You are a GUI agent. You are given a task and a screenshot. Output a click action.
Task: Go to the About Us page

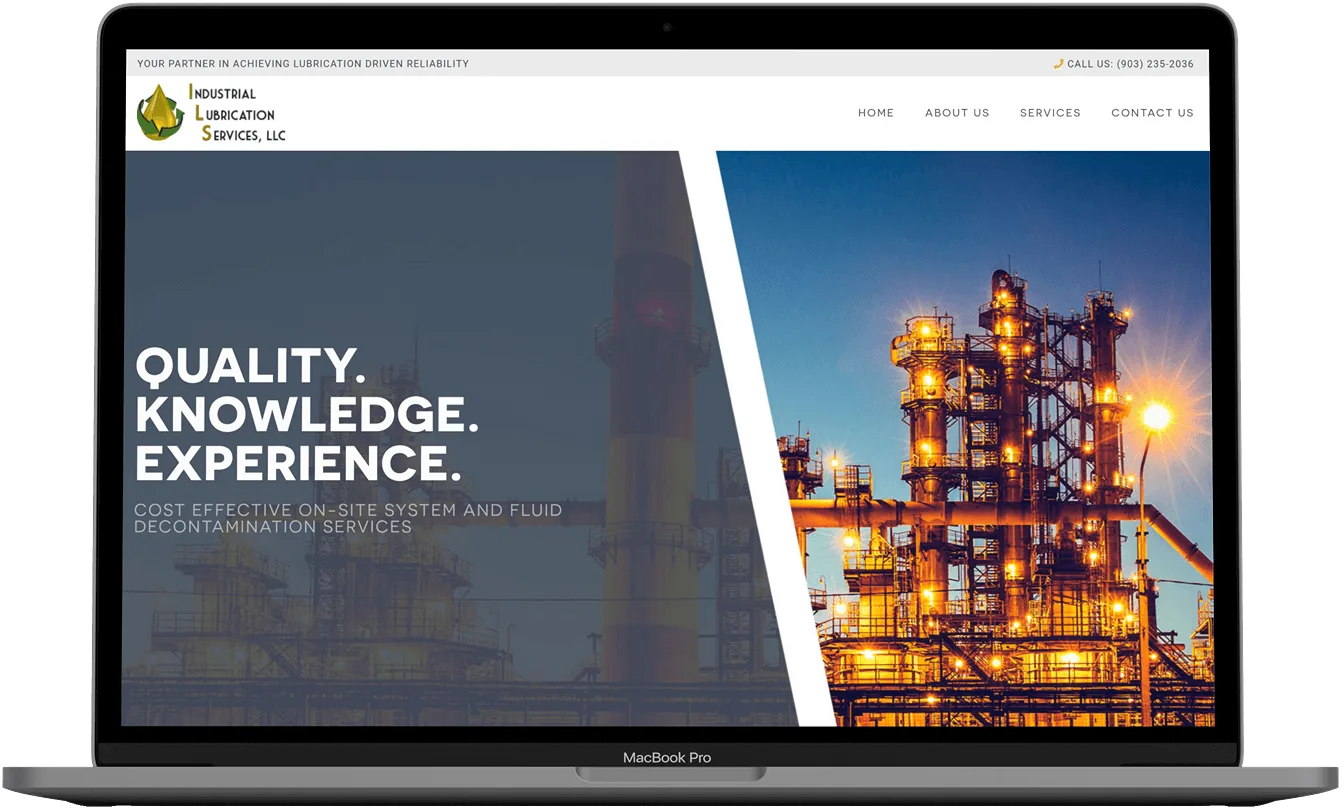pyautogui.click(x=957, y=113)
